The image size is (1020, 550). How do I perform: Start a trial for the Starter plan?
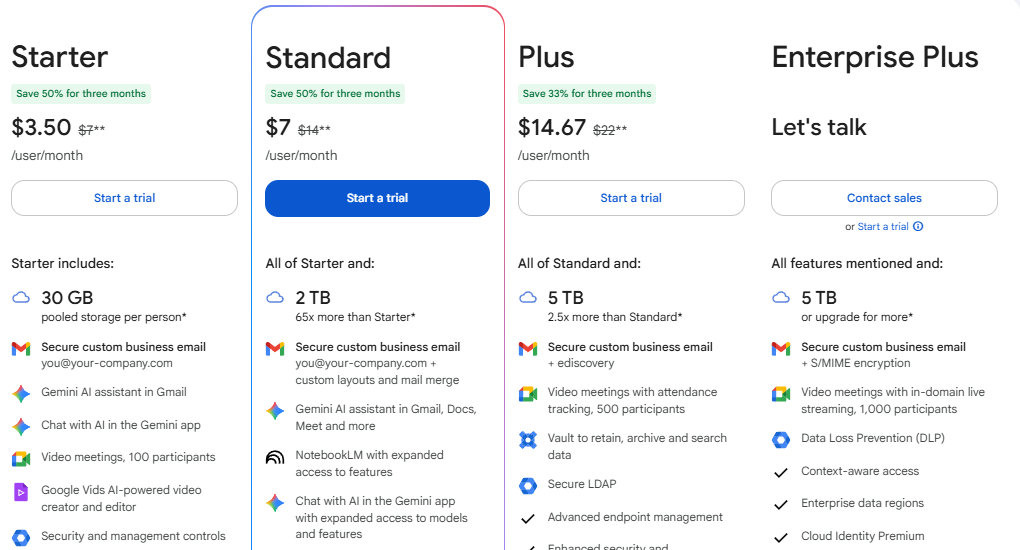point(124,198)
